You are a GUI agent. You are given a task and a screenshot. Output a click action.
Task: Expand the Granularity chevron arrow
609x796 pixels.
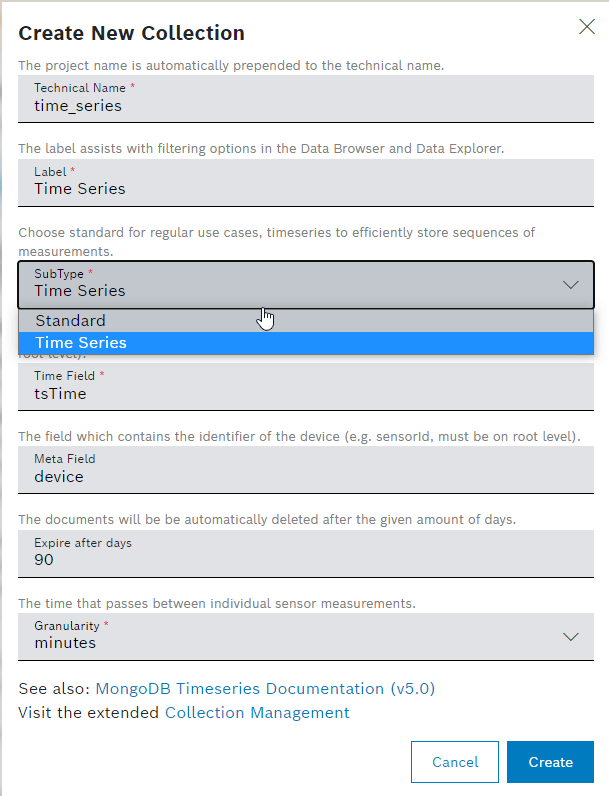pyautogui.click(x=571, y=637)
